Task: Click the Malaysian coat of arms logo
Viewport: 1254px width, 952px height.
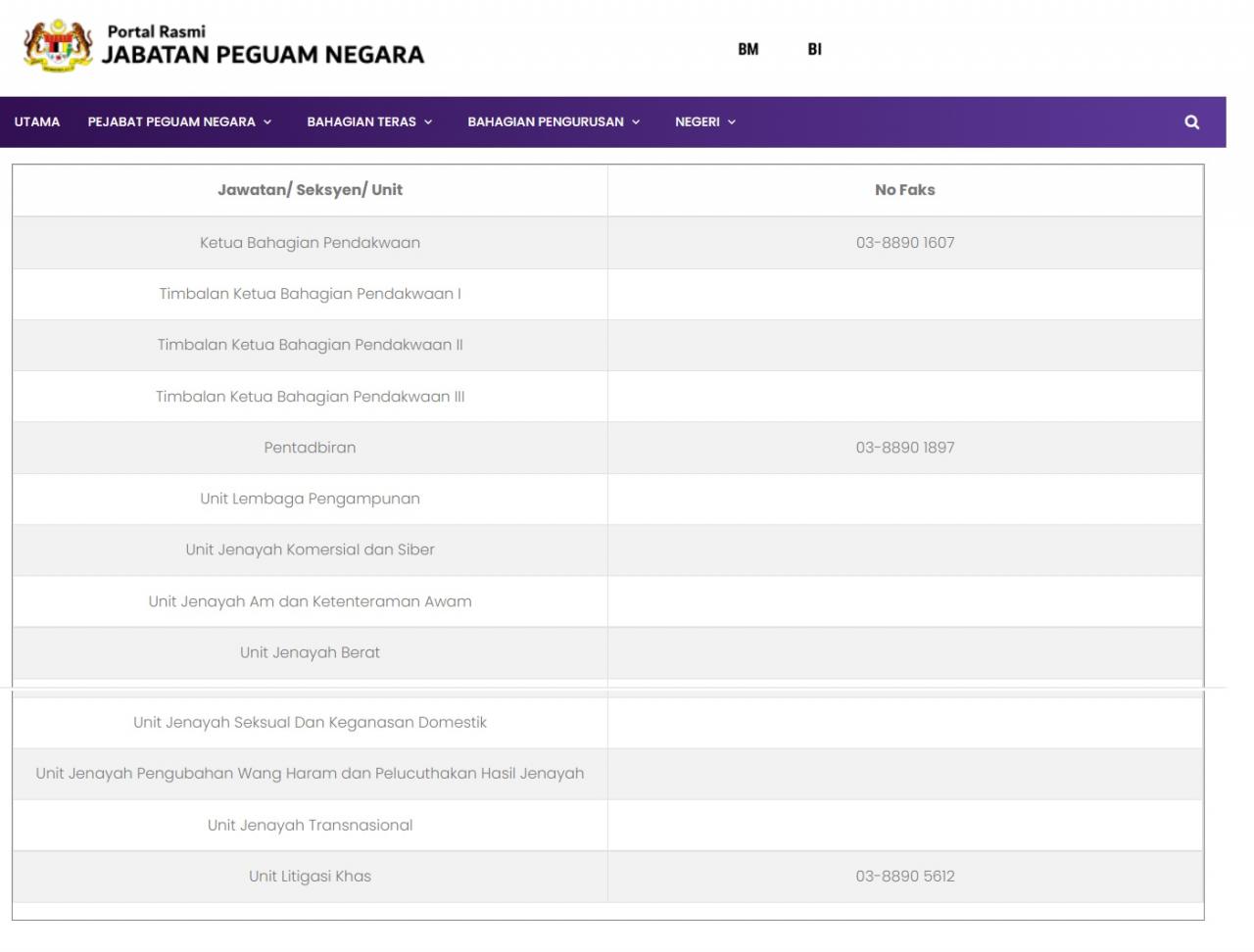Action: click(57, 45)
